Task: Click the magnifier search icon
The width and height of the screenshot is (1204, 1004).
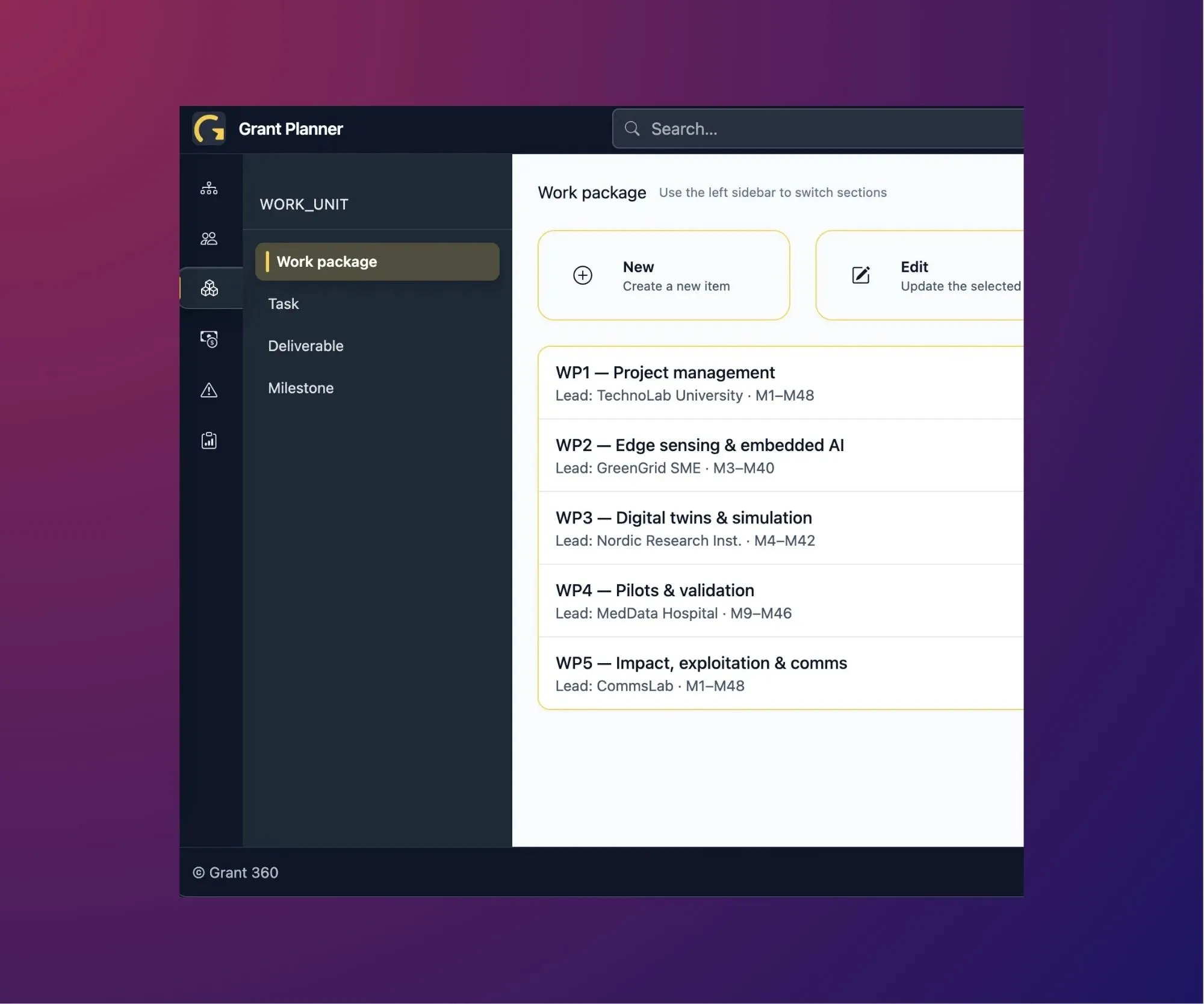Action: (631, 128)
